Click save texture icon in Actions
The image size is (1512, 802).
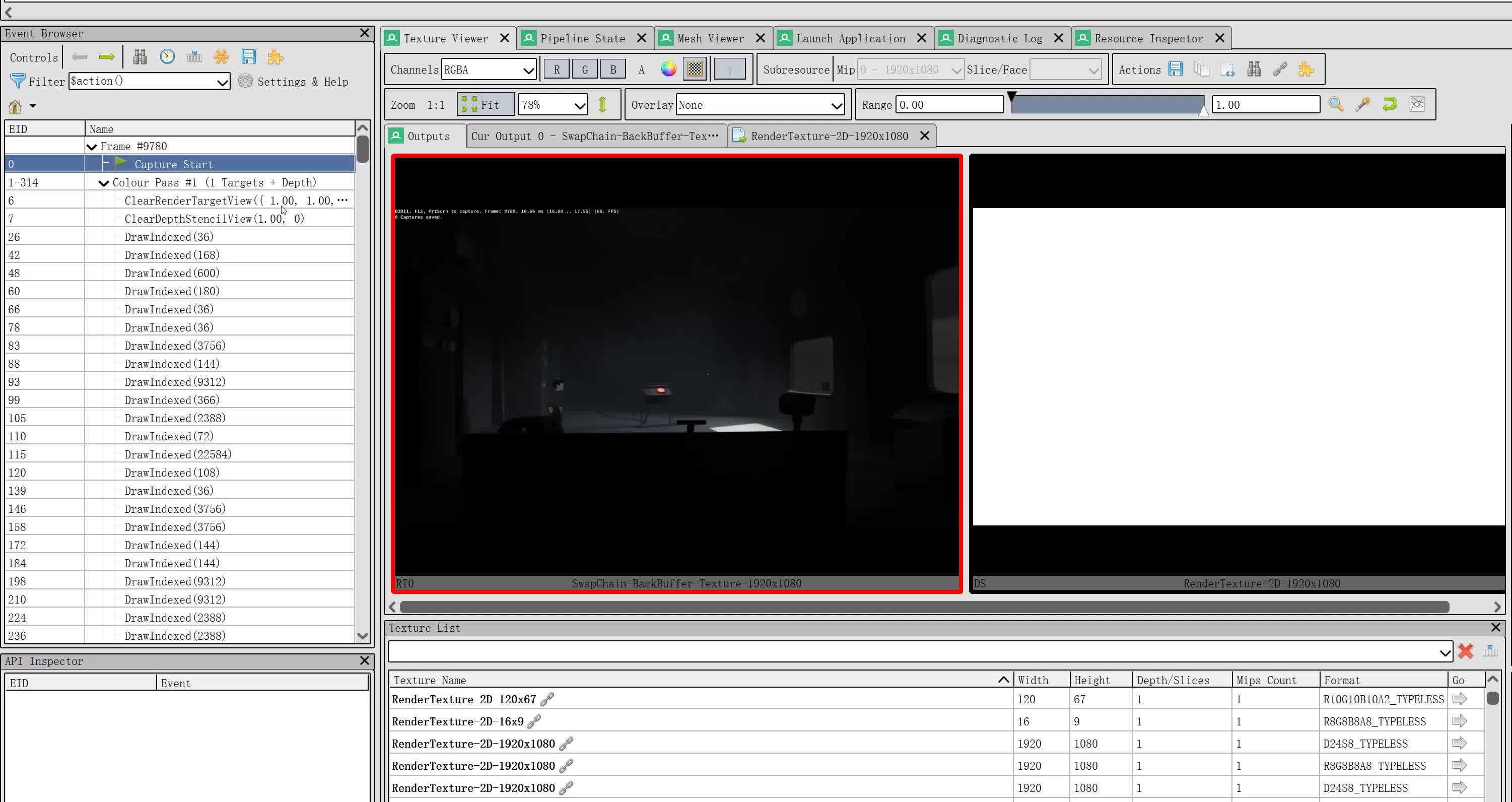point(1175,70)
